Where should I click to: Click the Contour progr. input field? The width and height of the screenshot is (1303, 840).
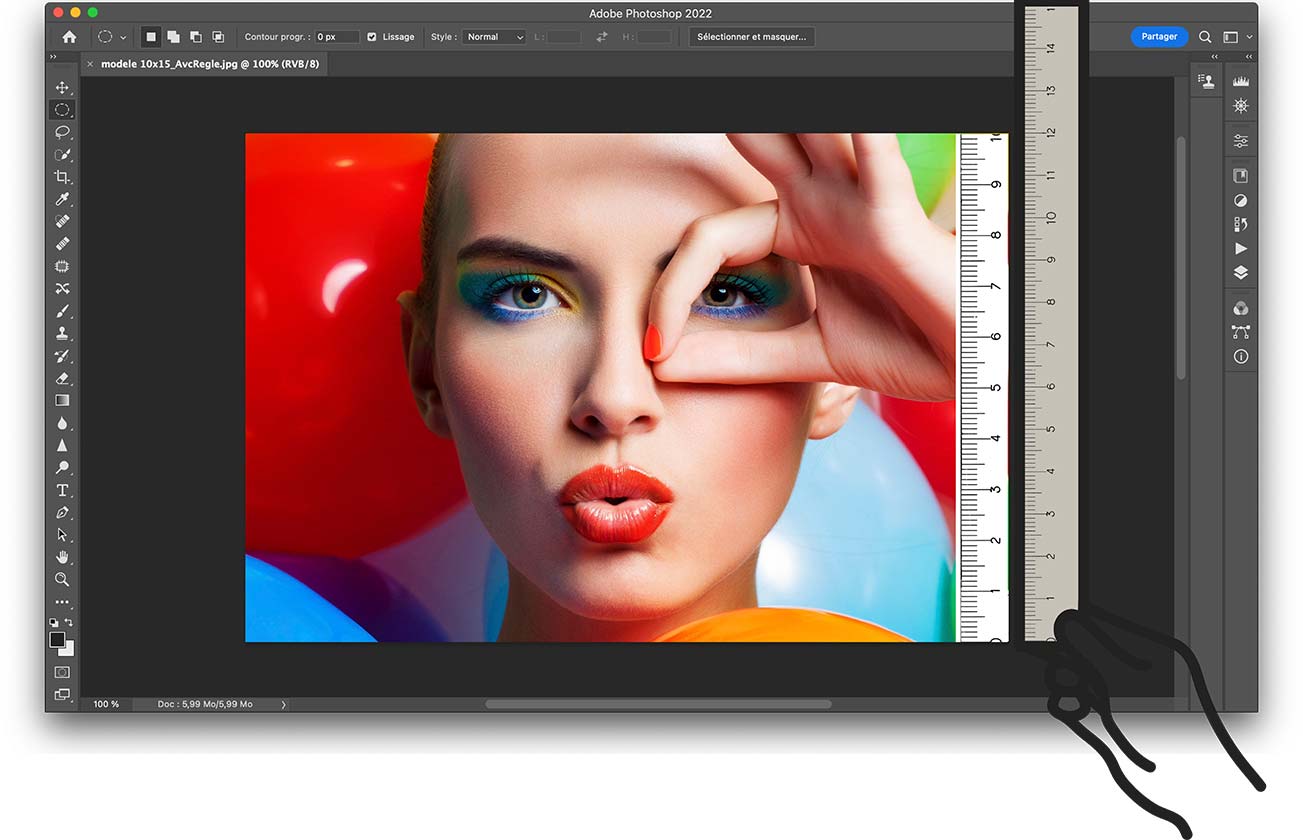[337, 37]
